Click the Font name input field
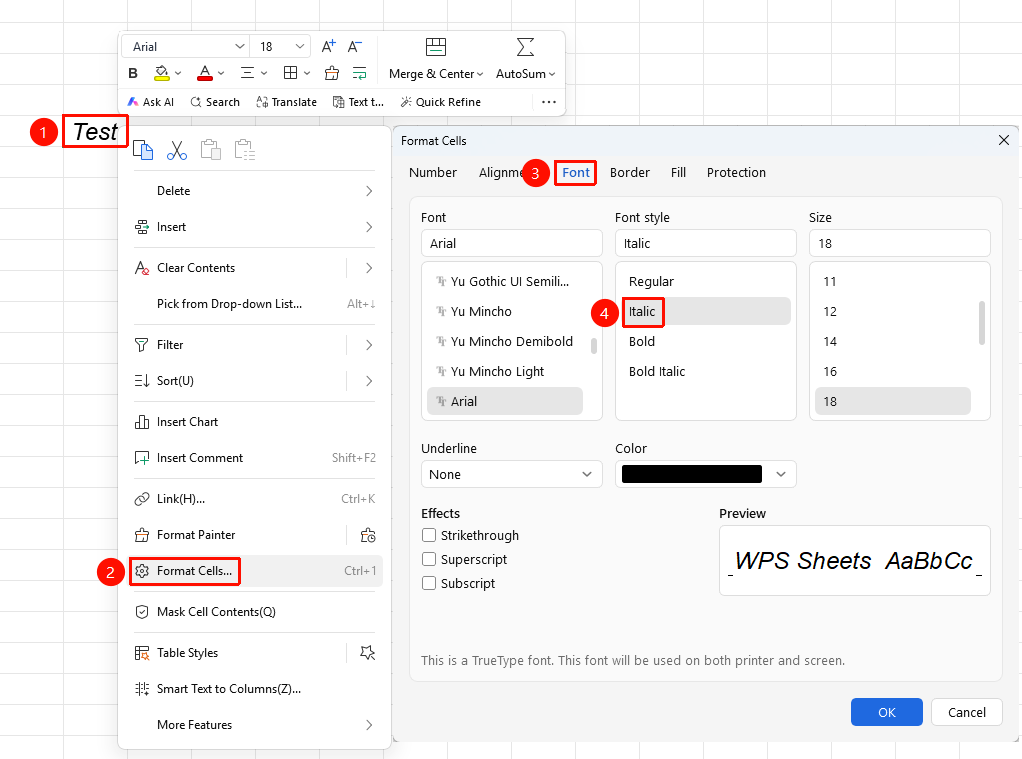This screenshot has width=1022, height=759. pyautogui.click(x=512, y=243)
